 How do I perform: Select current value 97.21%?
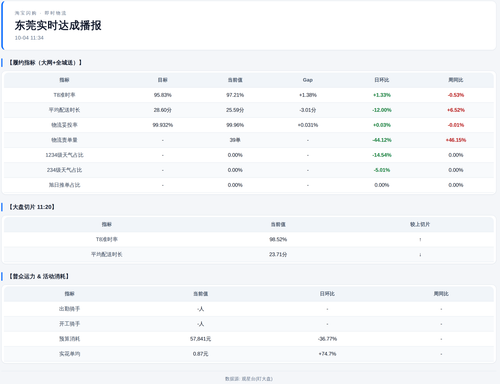235,95
